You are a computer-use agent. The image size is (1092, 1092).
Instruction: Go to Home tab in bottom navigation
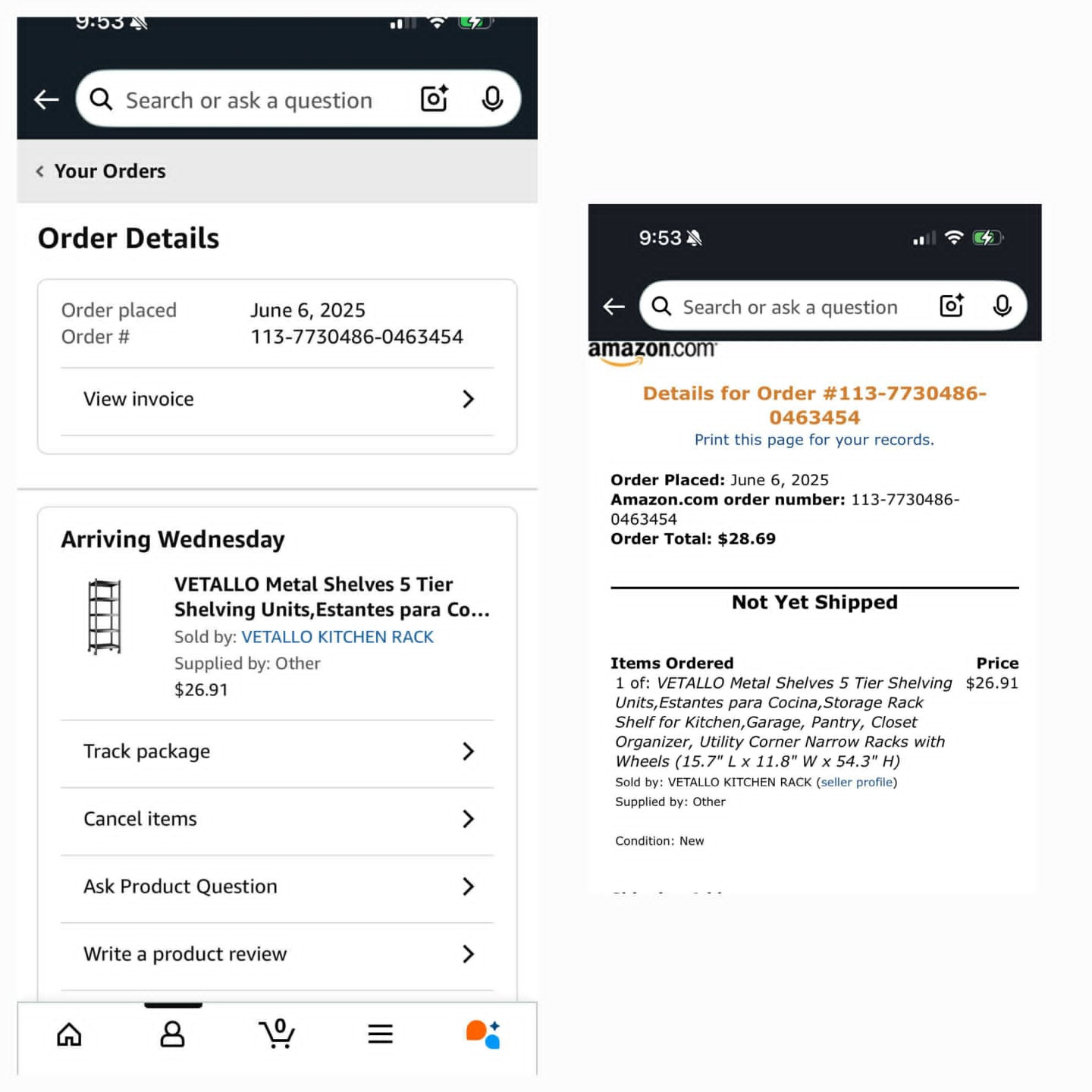[x=69, y=1034]
